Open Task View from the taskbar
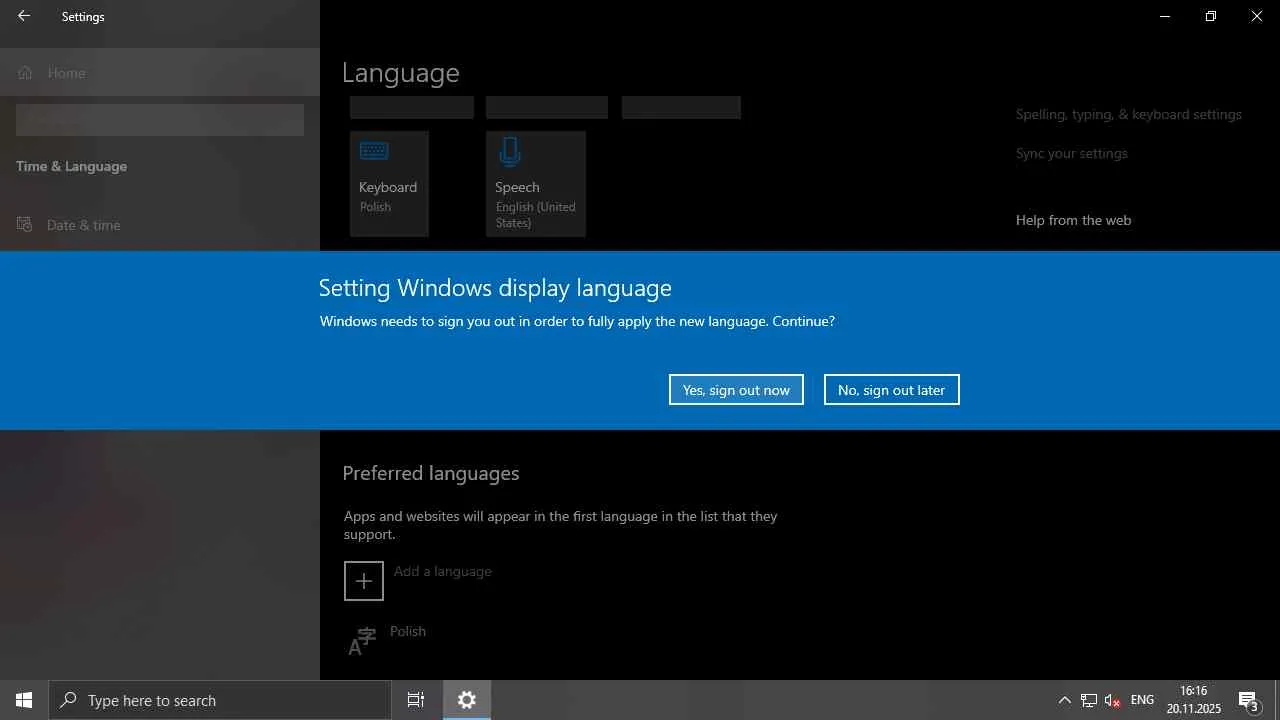This screenshot has width=1280, height=720. coord(416,700)
